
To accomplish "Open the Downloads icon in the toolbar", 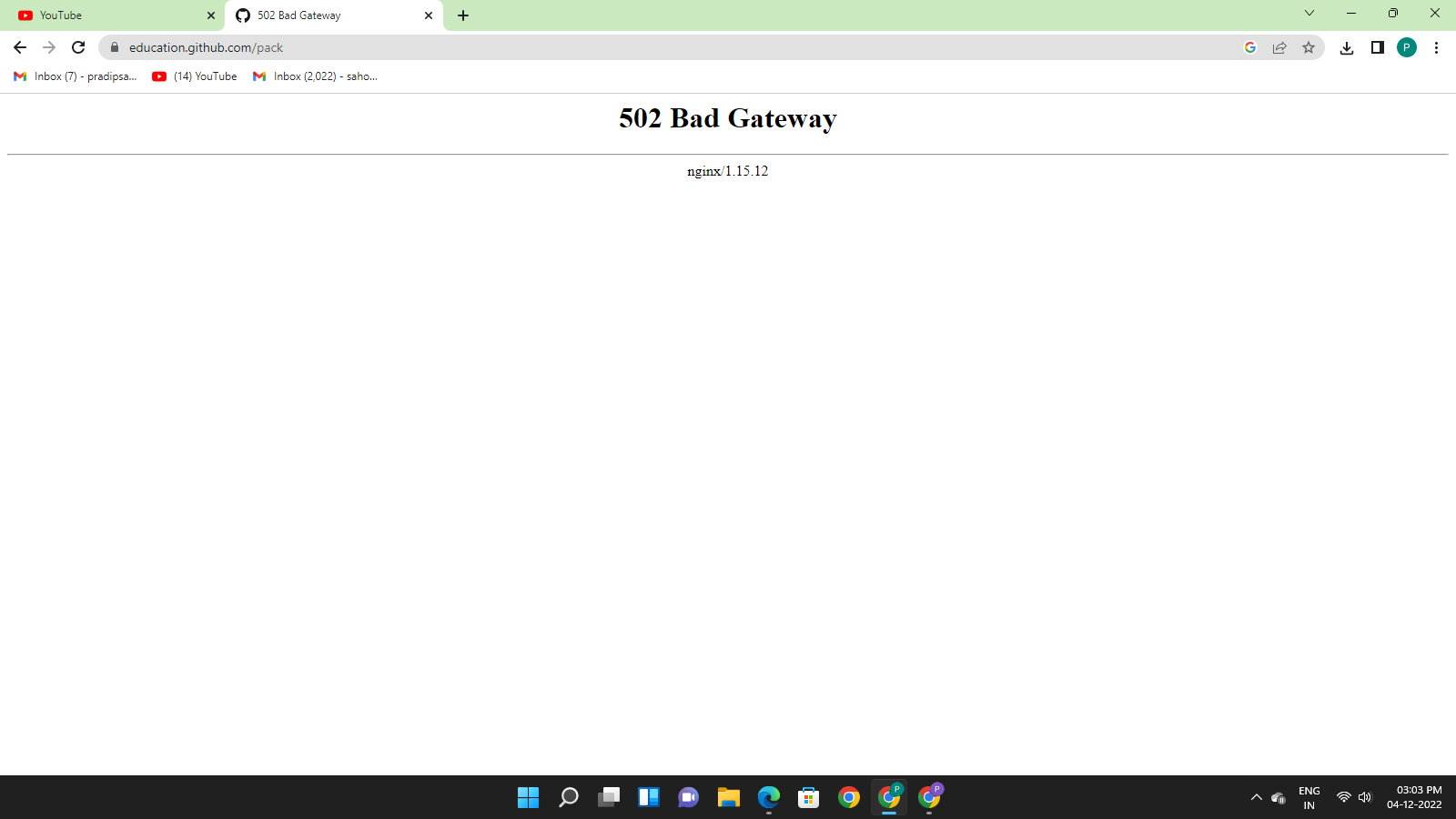I will (1347, 47).
